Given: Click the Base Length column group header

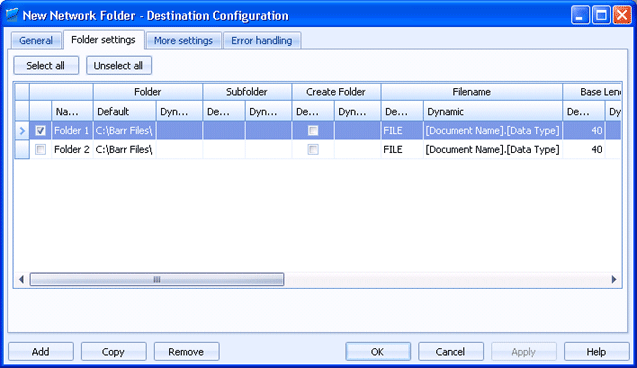Looking at the screenshot, I should coord(592,92).
